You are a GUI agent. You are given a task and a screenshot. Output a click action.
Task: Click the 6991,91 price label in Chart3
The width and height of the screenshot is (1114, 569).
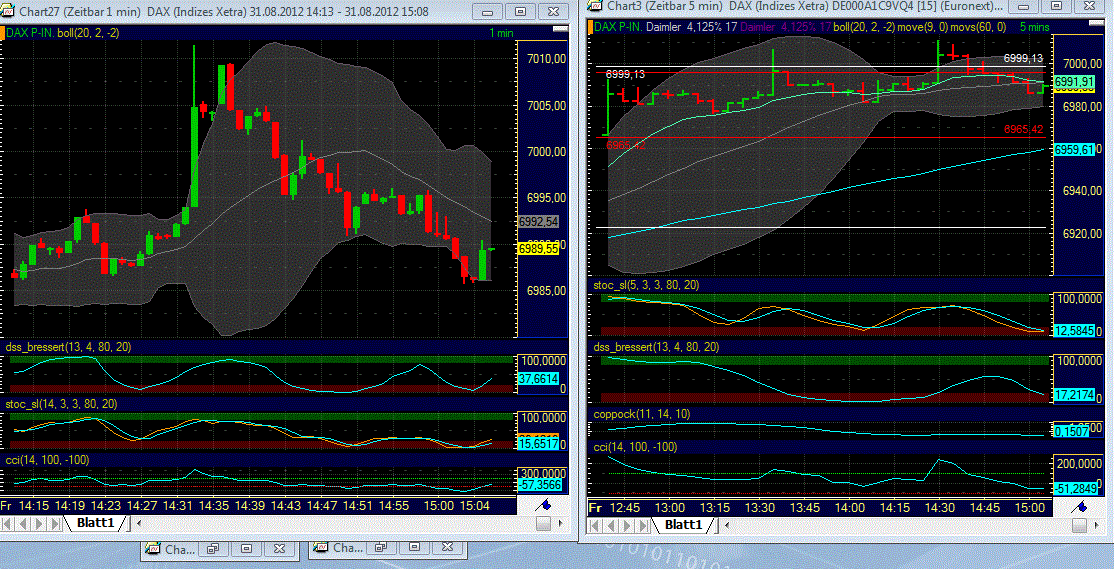1074,82
